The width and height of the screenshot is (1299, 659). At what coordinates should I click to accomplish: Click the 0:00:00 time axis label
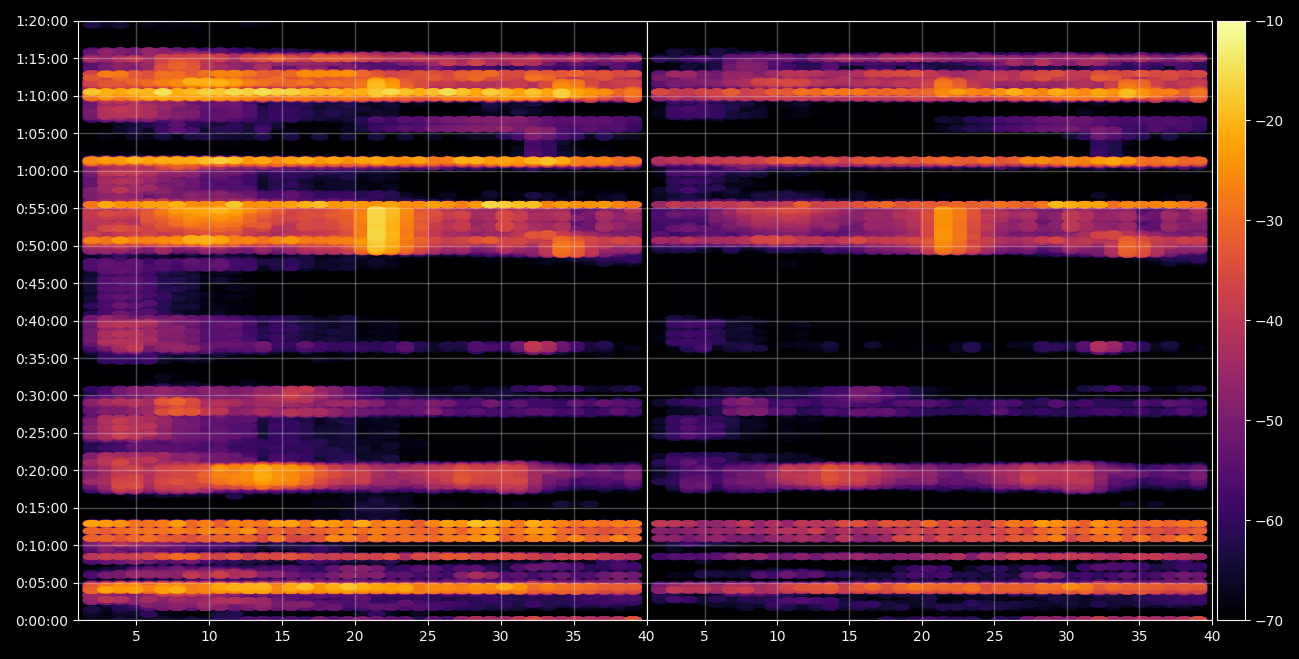(x=41, y=621)
